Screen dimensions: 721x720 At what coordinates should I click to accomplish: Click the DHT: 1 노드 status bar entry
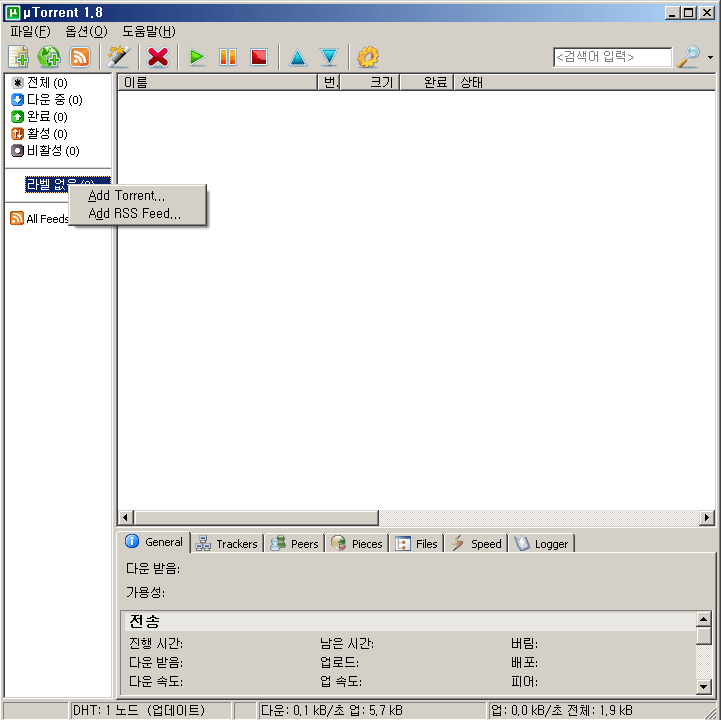pyautogui.click(x=150, y=710)
